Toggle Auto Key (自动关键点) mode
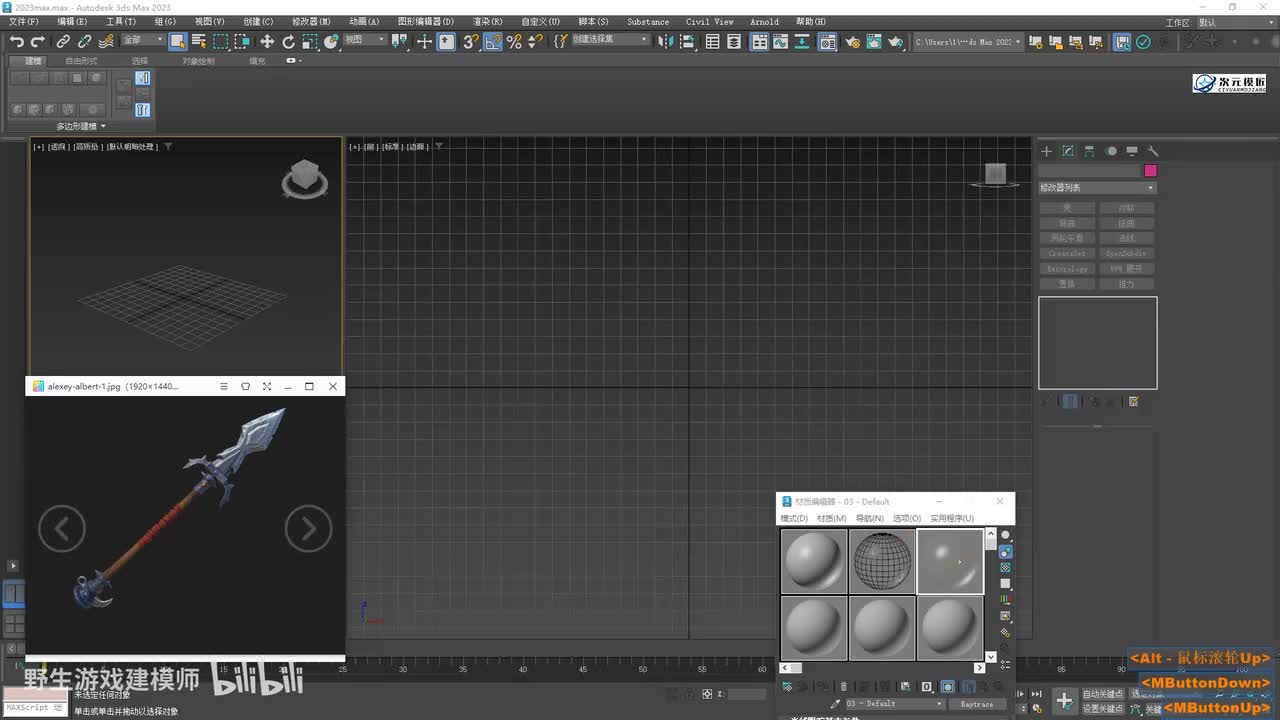1280x720 pixels. (x=1102, y=694)
